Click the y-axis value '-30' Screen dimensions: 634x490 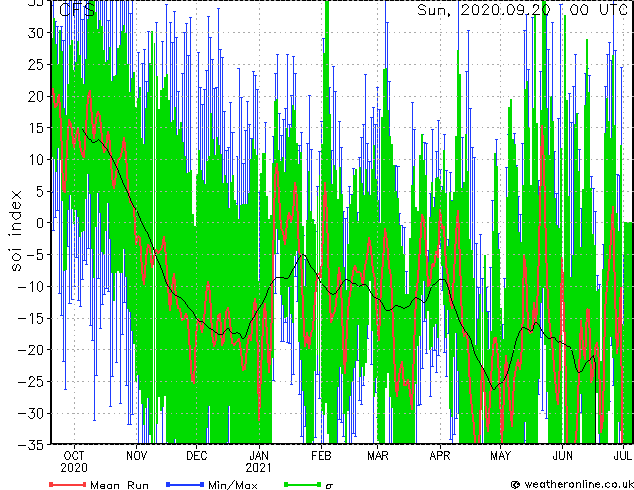coord(31,413)
